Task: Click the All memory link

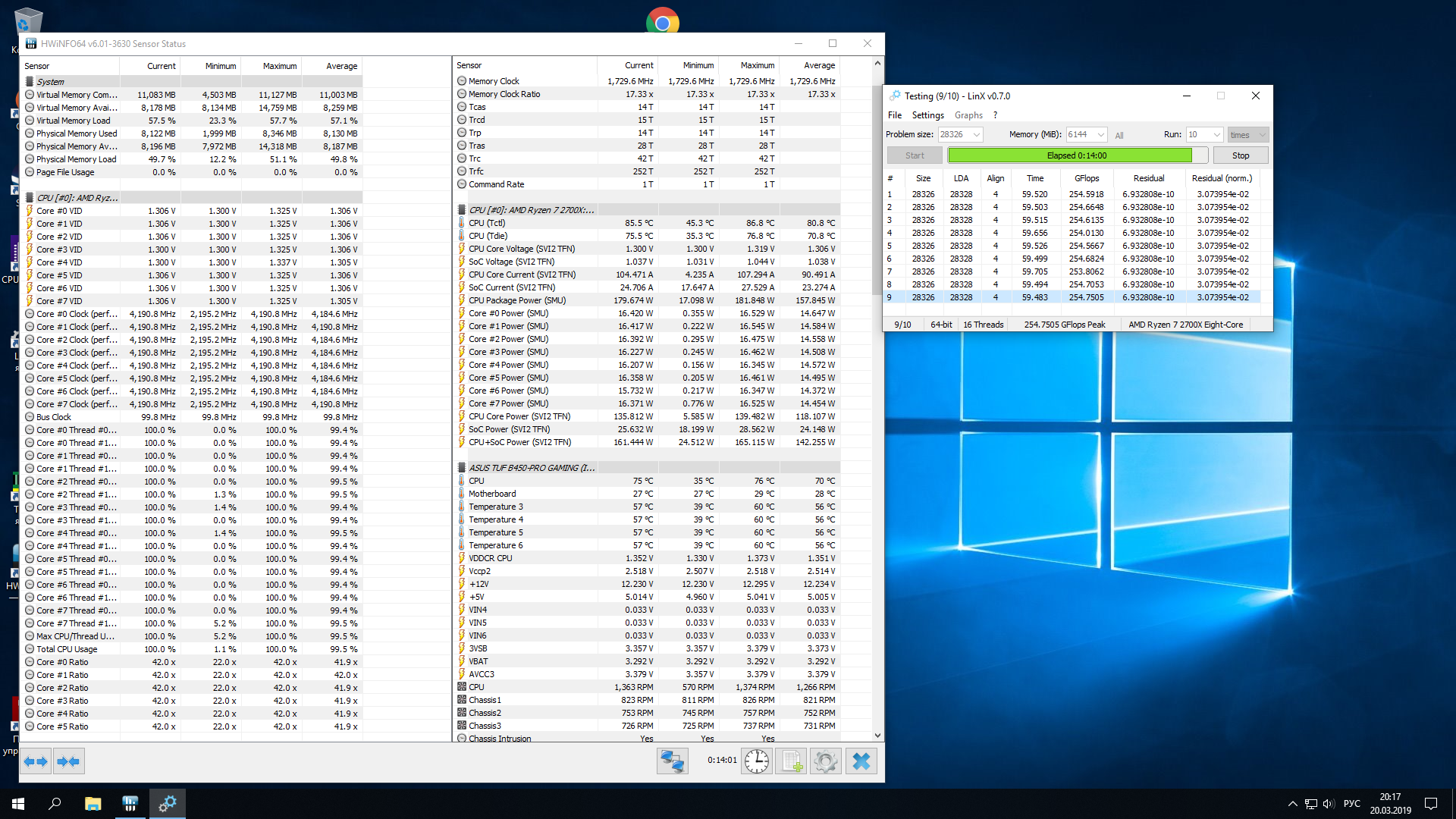Action: (x=1119, y=136)
